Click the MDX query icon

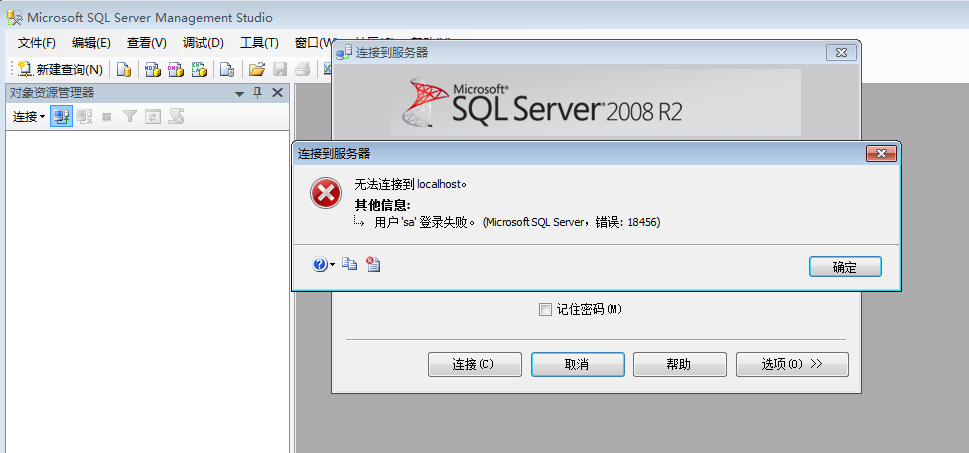(153, 70)
